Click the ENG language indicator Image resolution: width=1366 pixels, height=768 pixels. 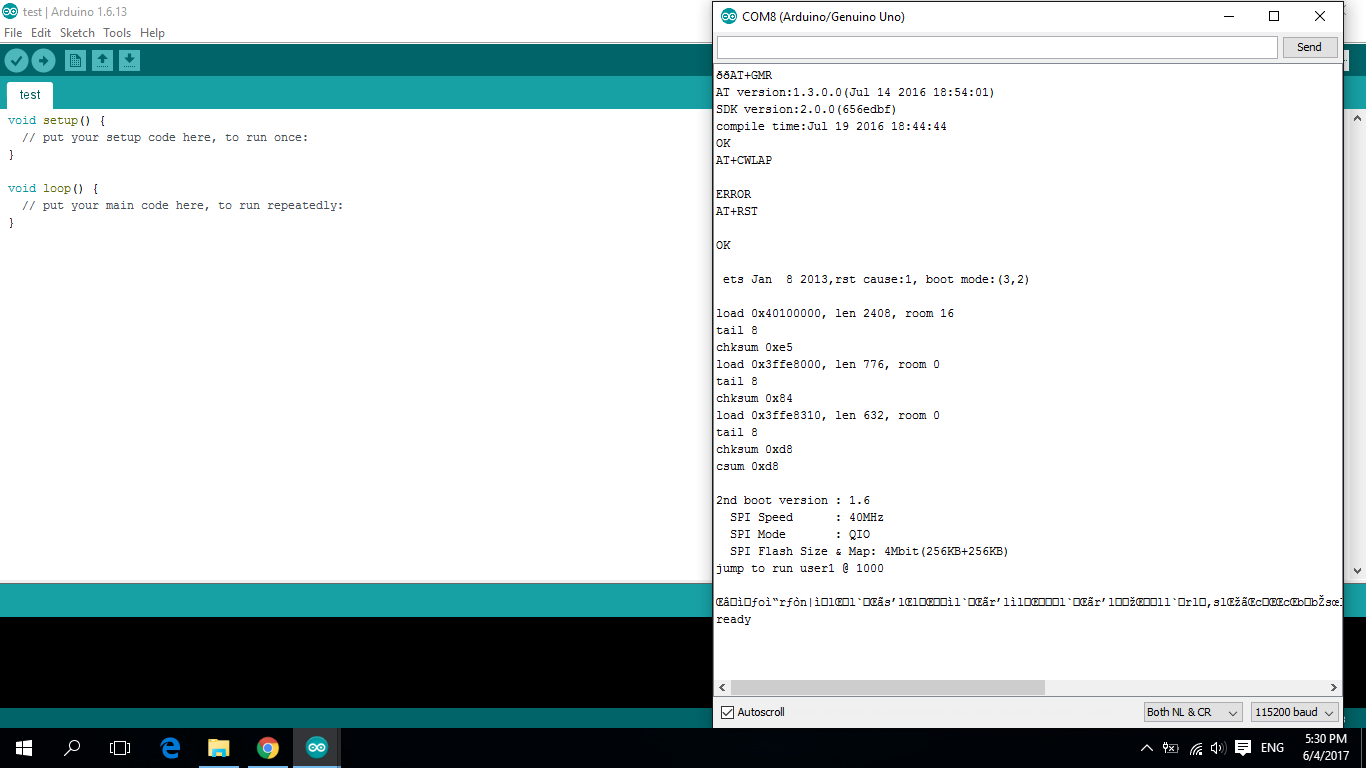tap(1272, 748)
